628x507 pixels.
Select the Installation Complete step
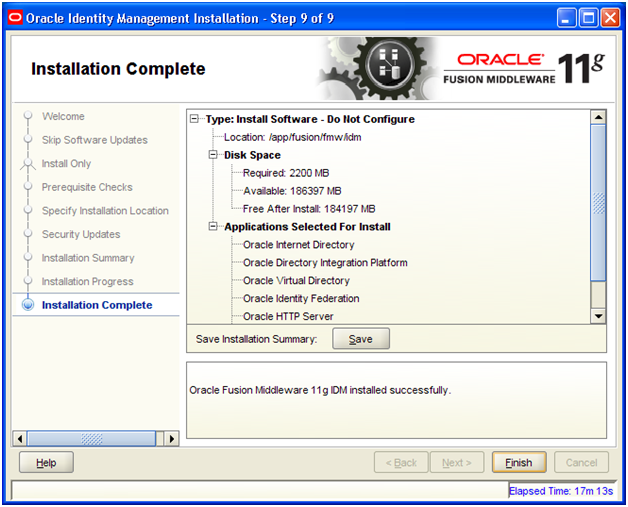coord(97,305)
